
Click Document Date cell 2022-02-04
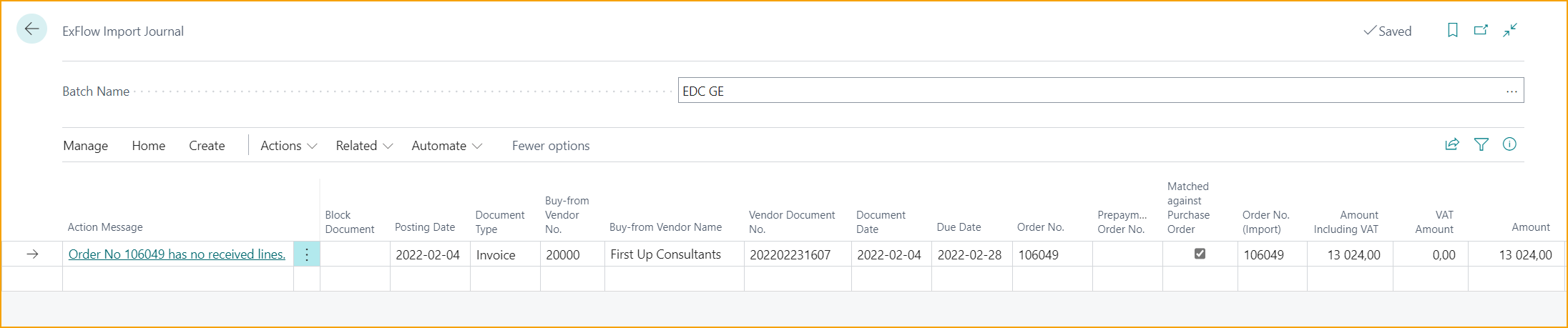click(891, 254)
